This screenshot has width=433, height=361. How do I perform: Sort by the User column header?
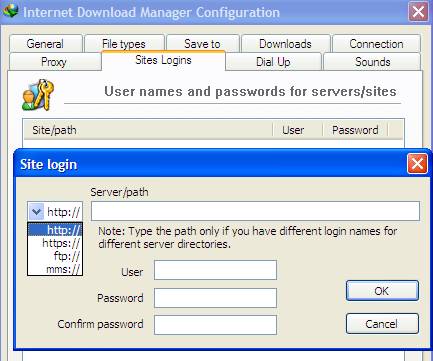pyautogui.click(x=297, y=130)
